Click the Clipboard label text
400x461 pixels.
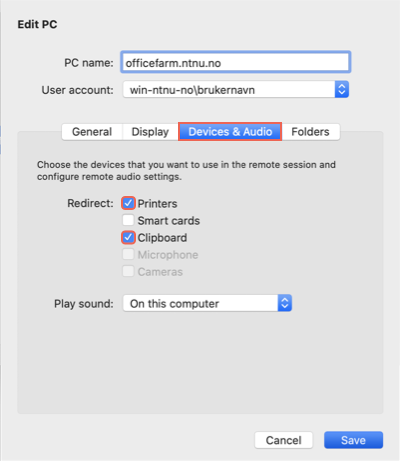tap(162, 238)
